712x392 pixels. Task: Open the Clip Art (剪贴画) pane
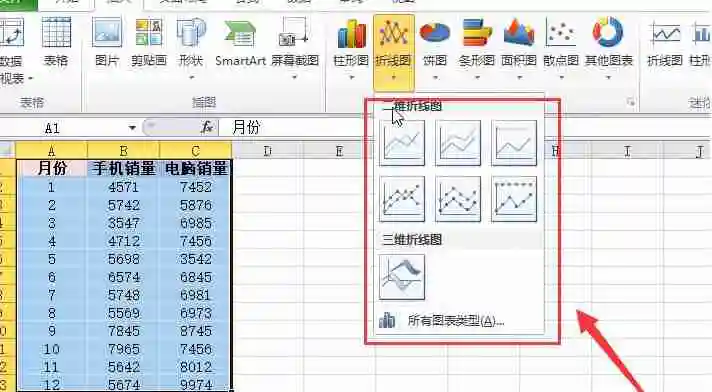point(149,42)
